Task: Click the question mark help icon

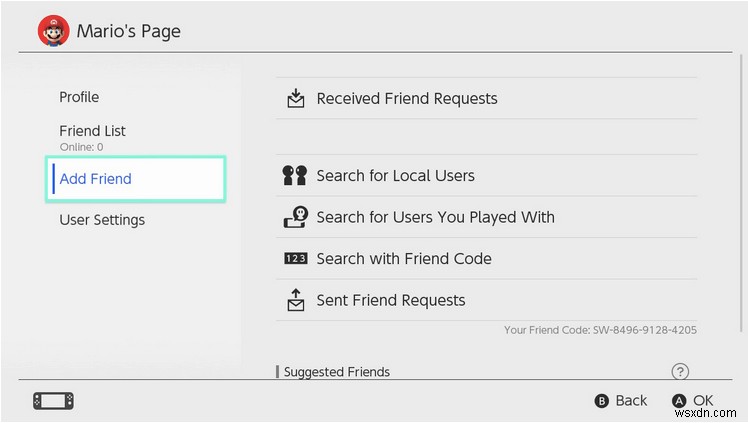Action: [x=680, y=371]
